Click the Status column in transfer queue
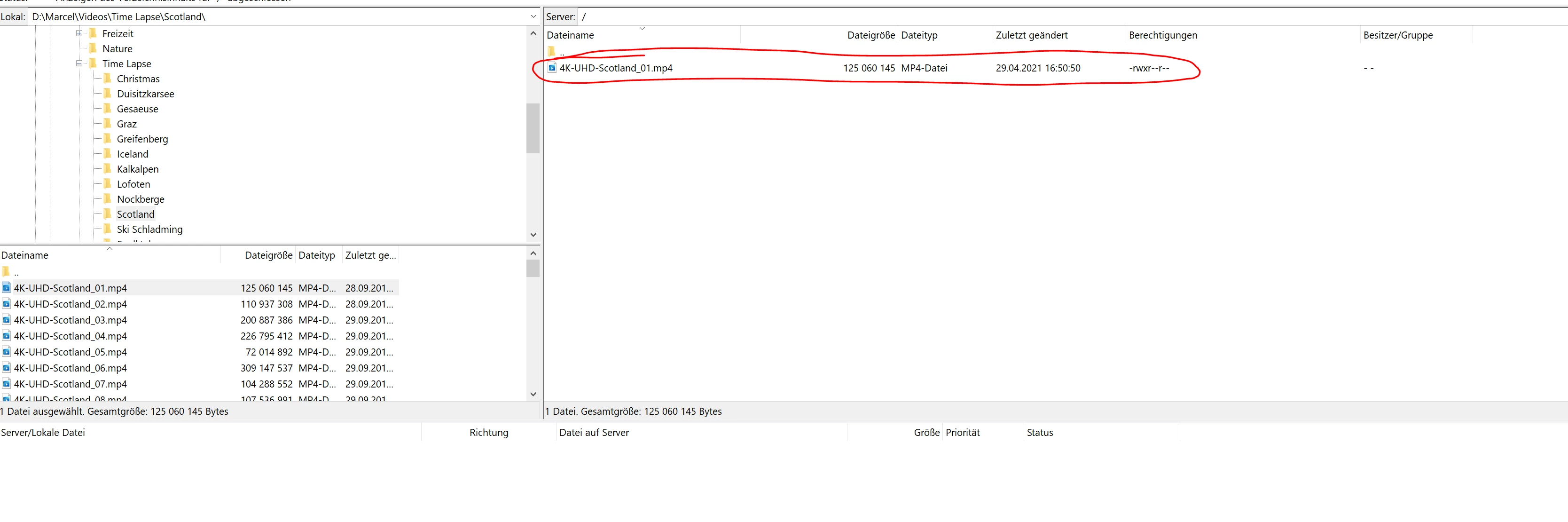The height and width of the screenshot is (522, 1568). tap(1039, 433)
